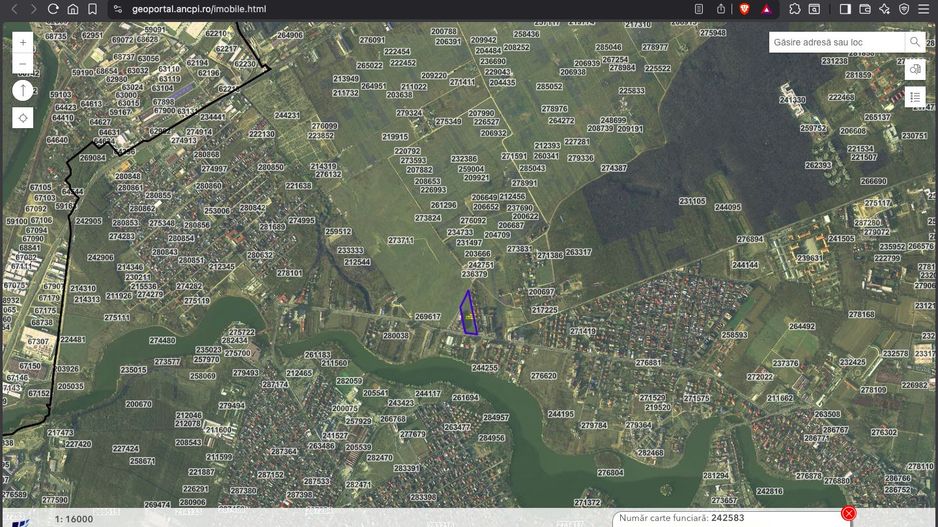Click the search magnifier icon

click(x=915, y=42)
